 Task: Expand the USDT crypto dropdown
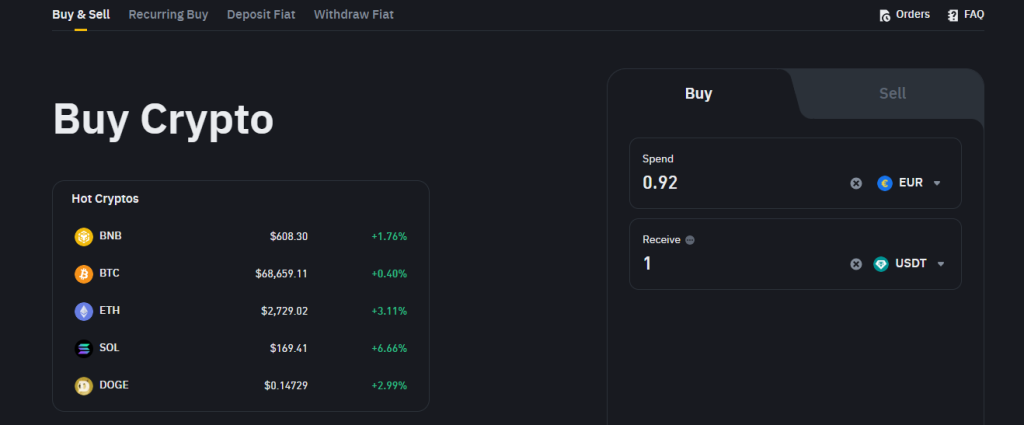pyautogui.click(x=940, y=264)
